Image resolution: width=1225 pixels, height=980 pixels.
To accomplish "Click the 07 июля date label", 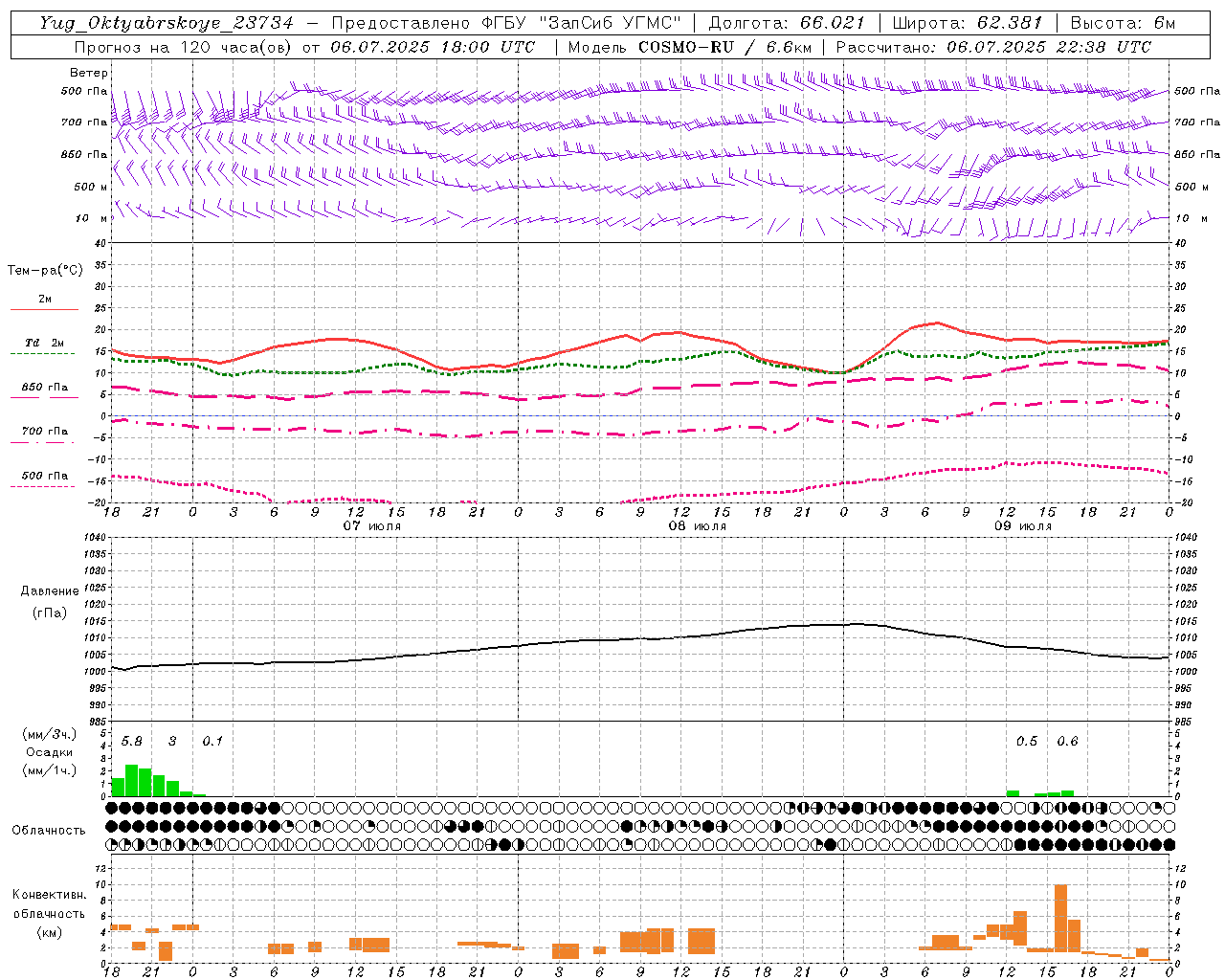I will click(x=372, y=526).
